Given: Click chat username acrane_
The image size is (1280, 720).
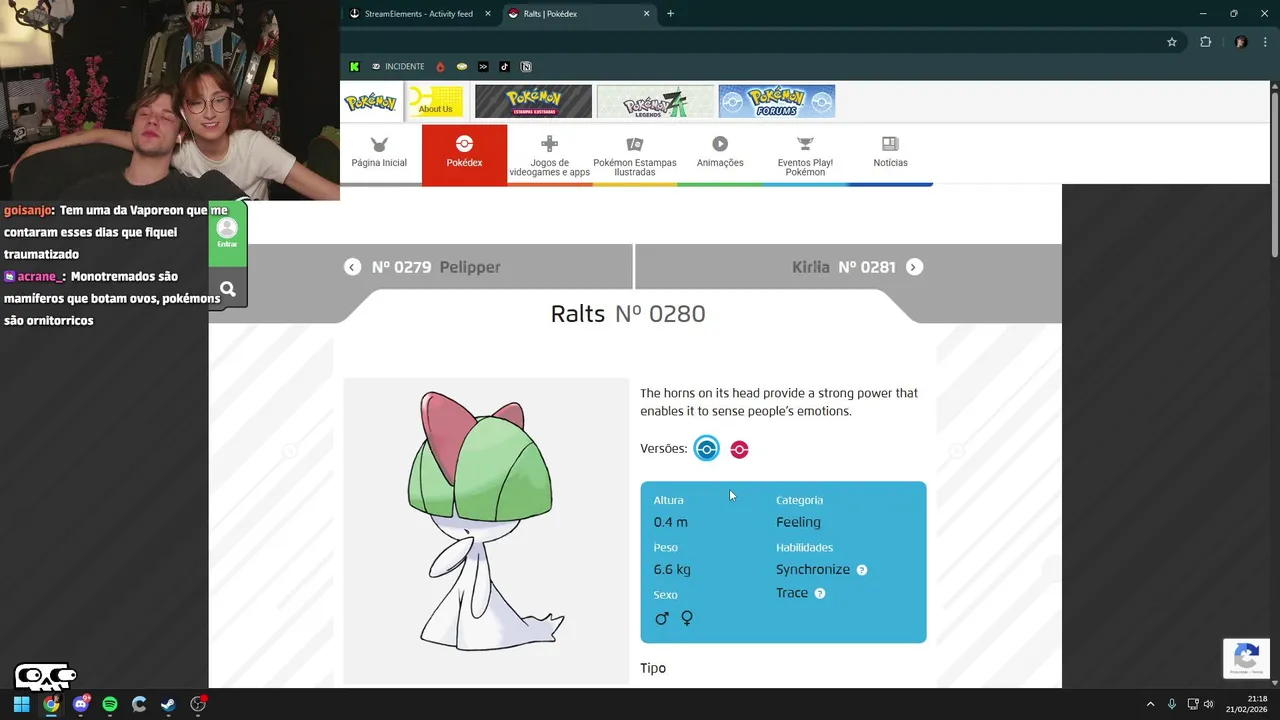Looking at the screenshot, I should click(40, 276).
